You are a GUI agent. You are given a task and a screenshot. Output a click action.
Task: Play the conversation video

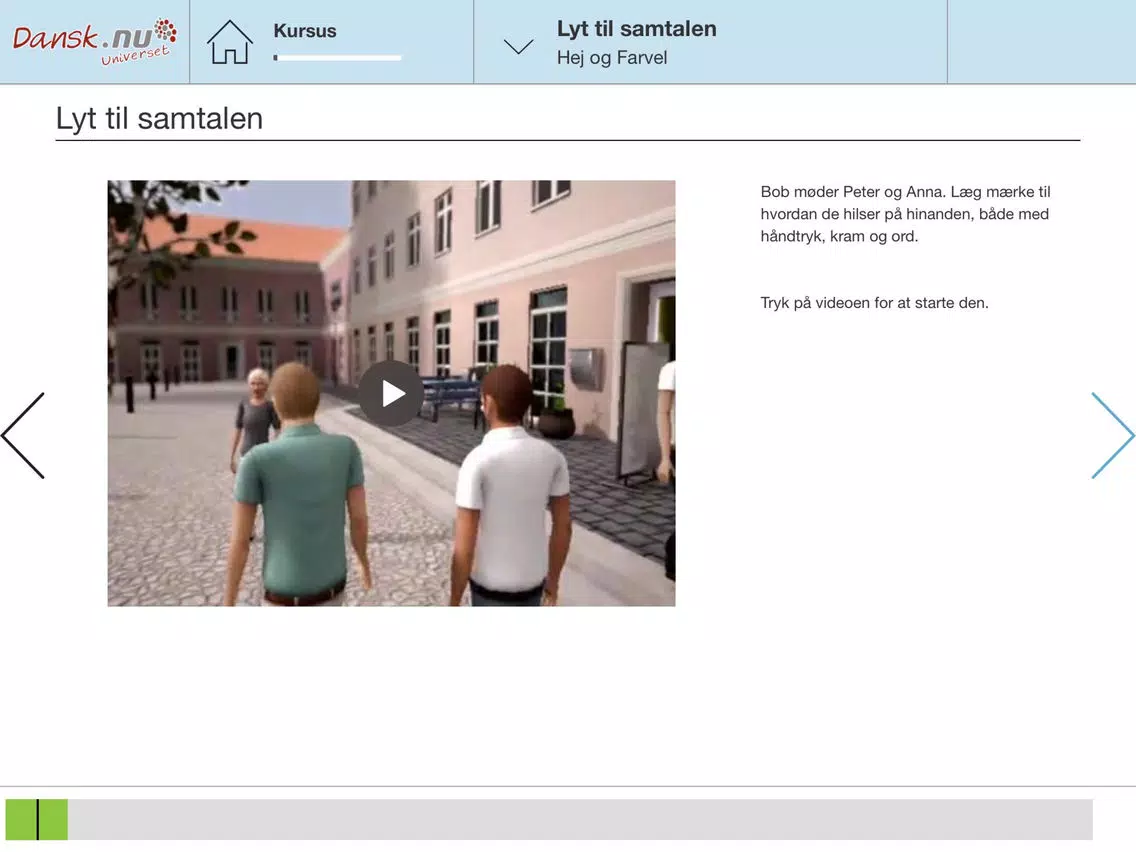[x=391, y=393]
